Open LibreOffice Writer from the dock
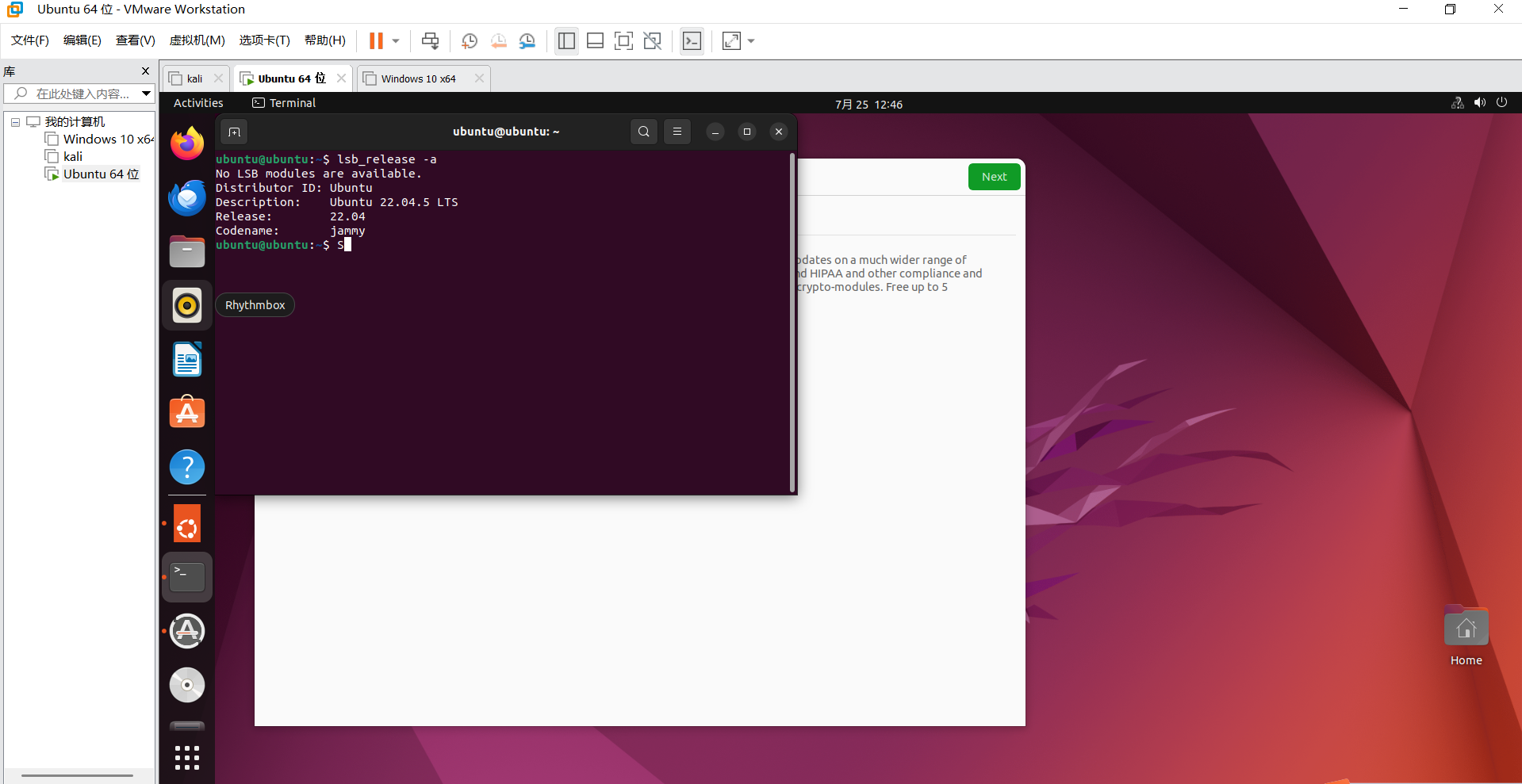1522x784 pixels. (187, 359)
